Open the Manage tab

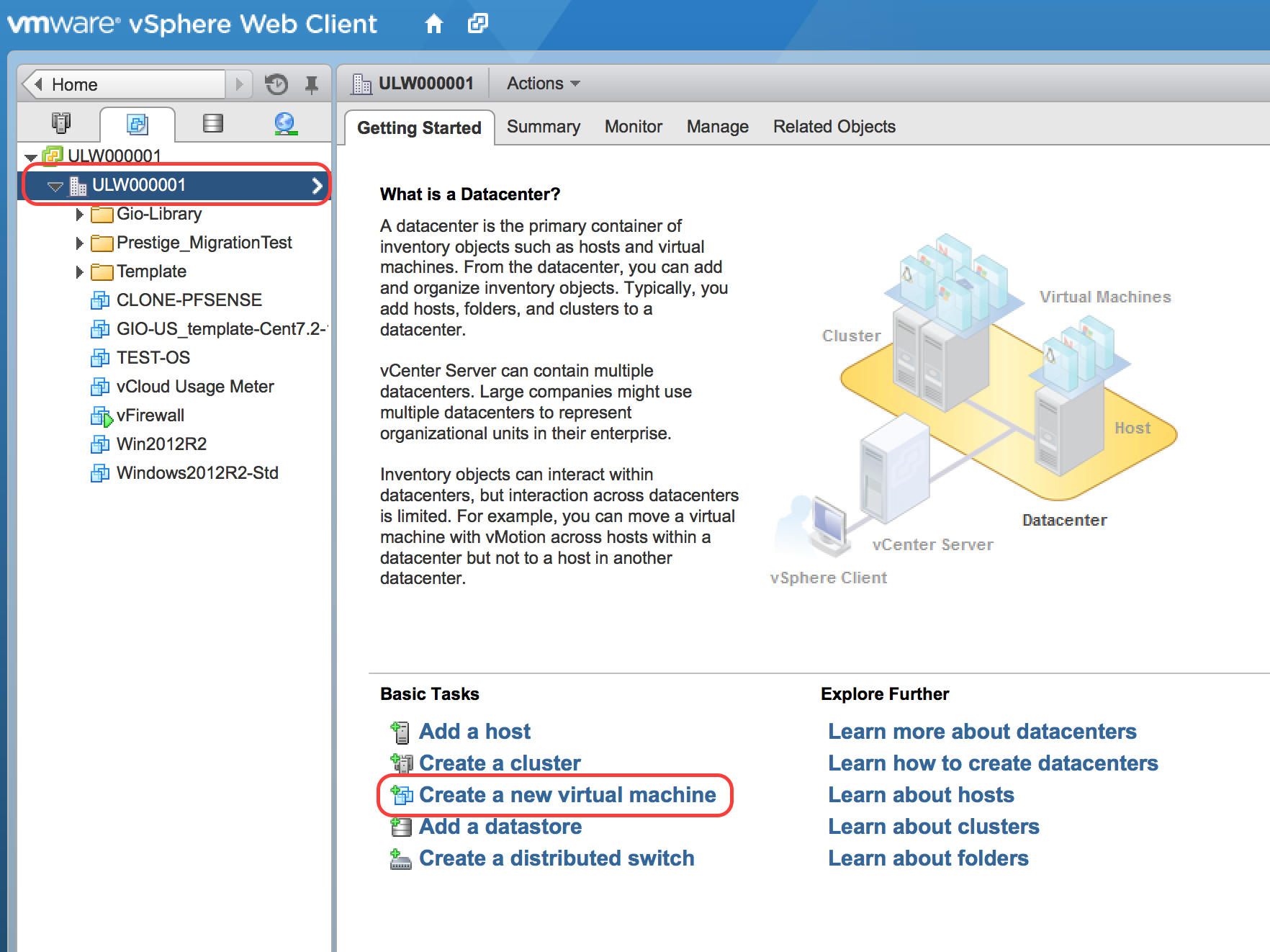(x=718, y=127)
